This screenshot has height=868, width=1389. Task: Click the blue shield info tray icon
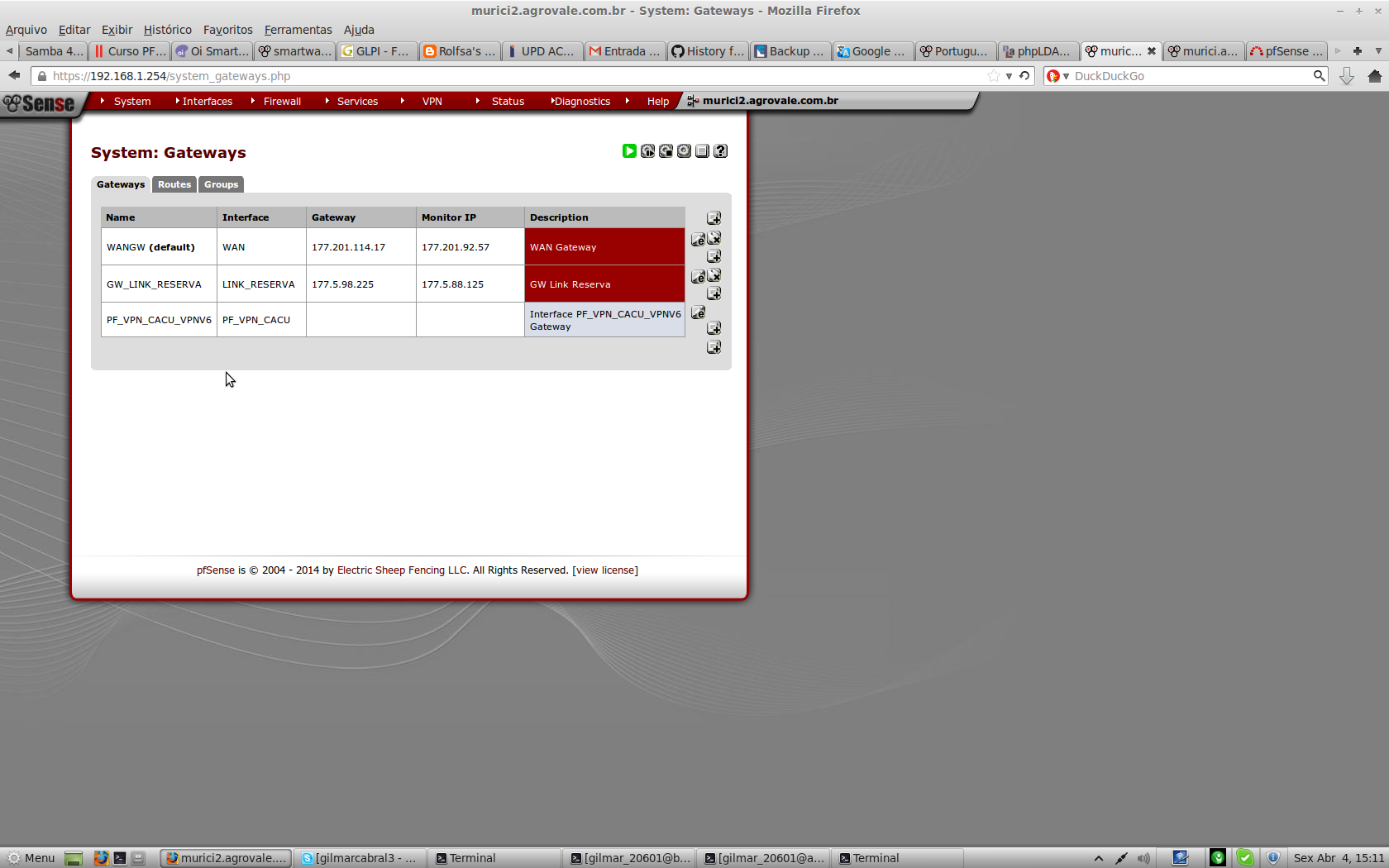tap(1273, 858)
